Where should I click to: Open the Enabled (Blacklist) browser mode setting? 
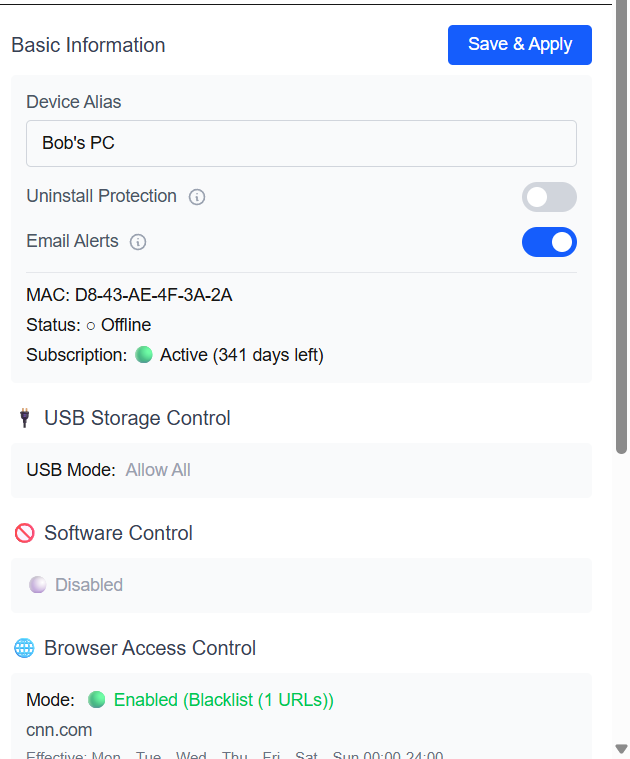[224, 700]
